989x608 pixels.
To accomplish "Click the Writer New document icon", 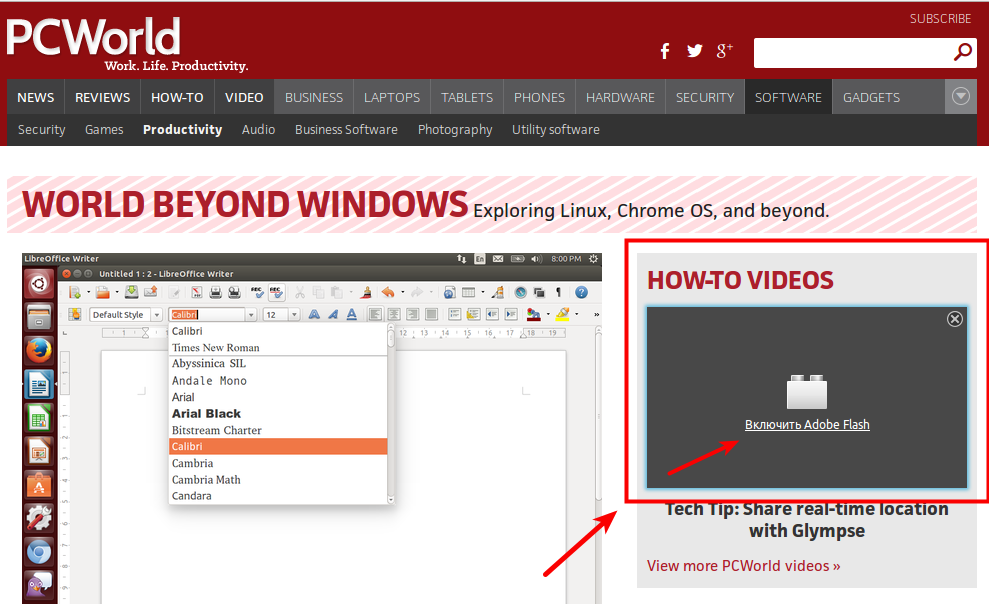I will [x=74, y=293].
